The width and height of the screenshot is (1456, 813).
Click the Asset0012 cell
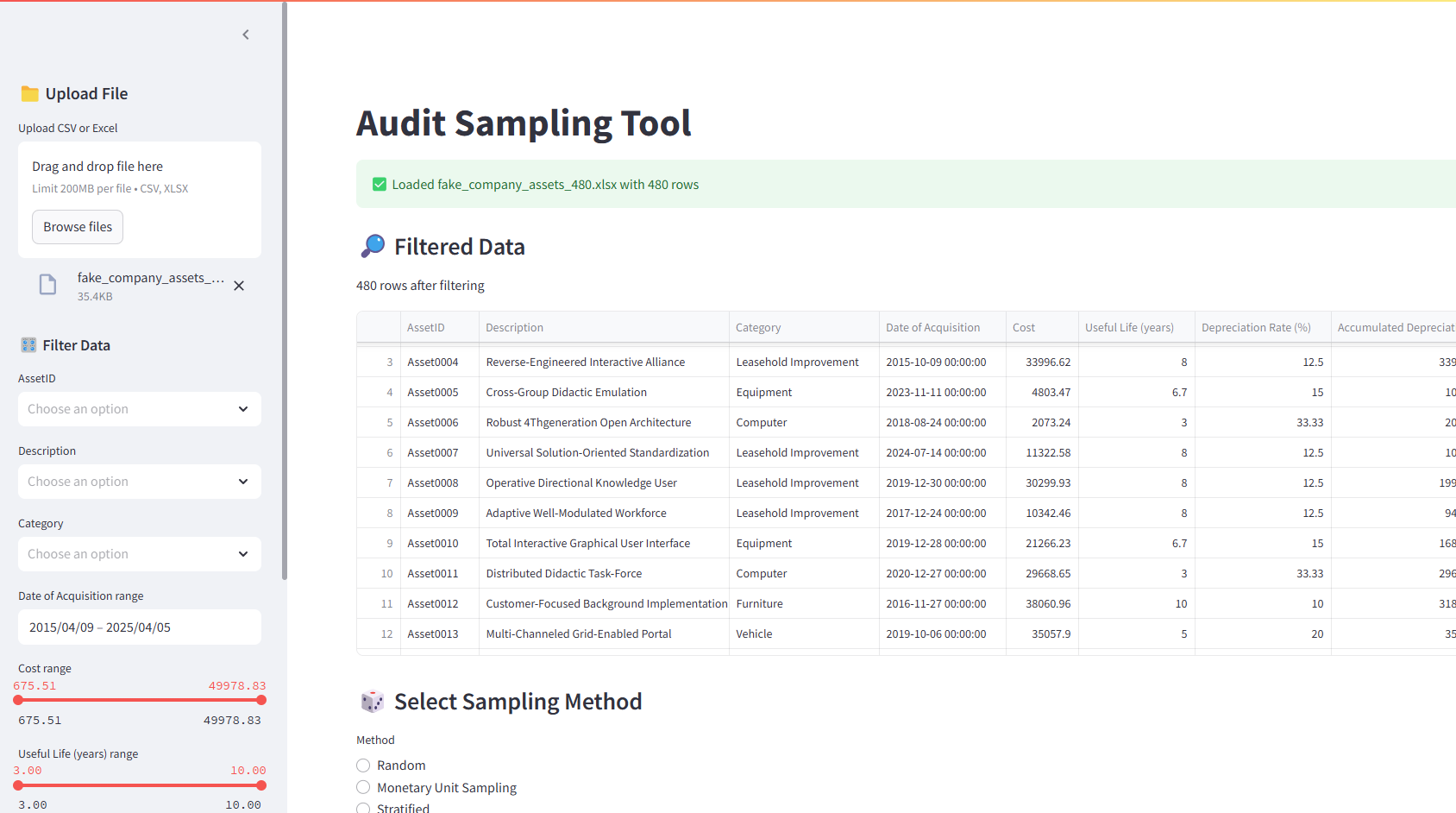point(440,603)
